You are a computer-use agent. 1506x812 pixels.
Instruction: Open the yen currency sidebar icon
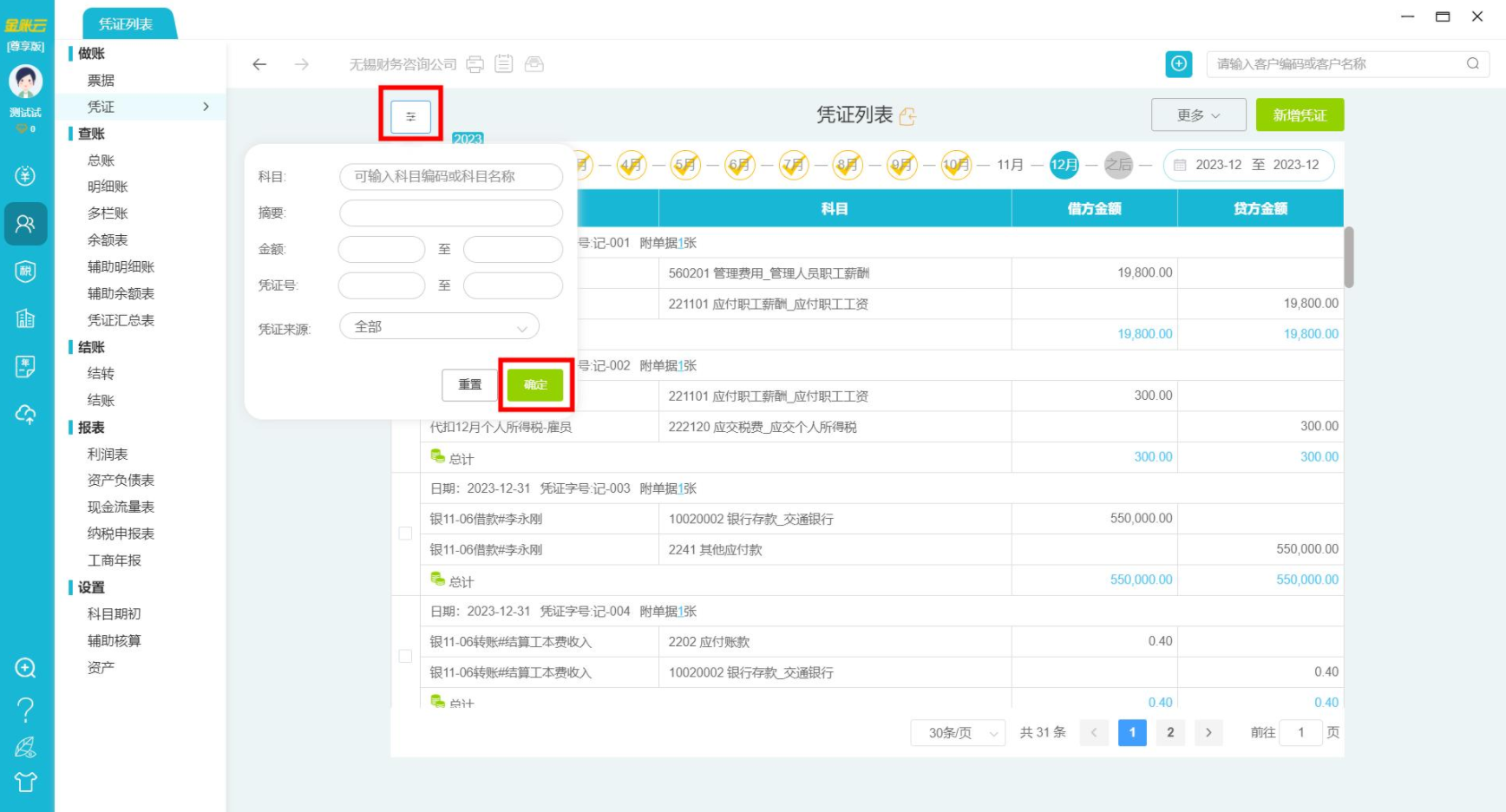(25, 176)
